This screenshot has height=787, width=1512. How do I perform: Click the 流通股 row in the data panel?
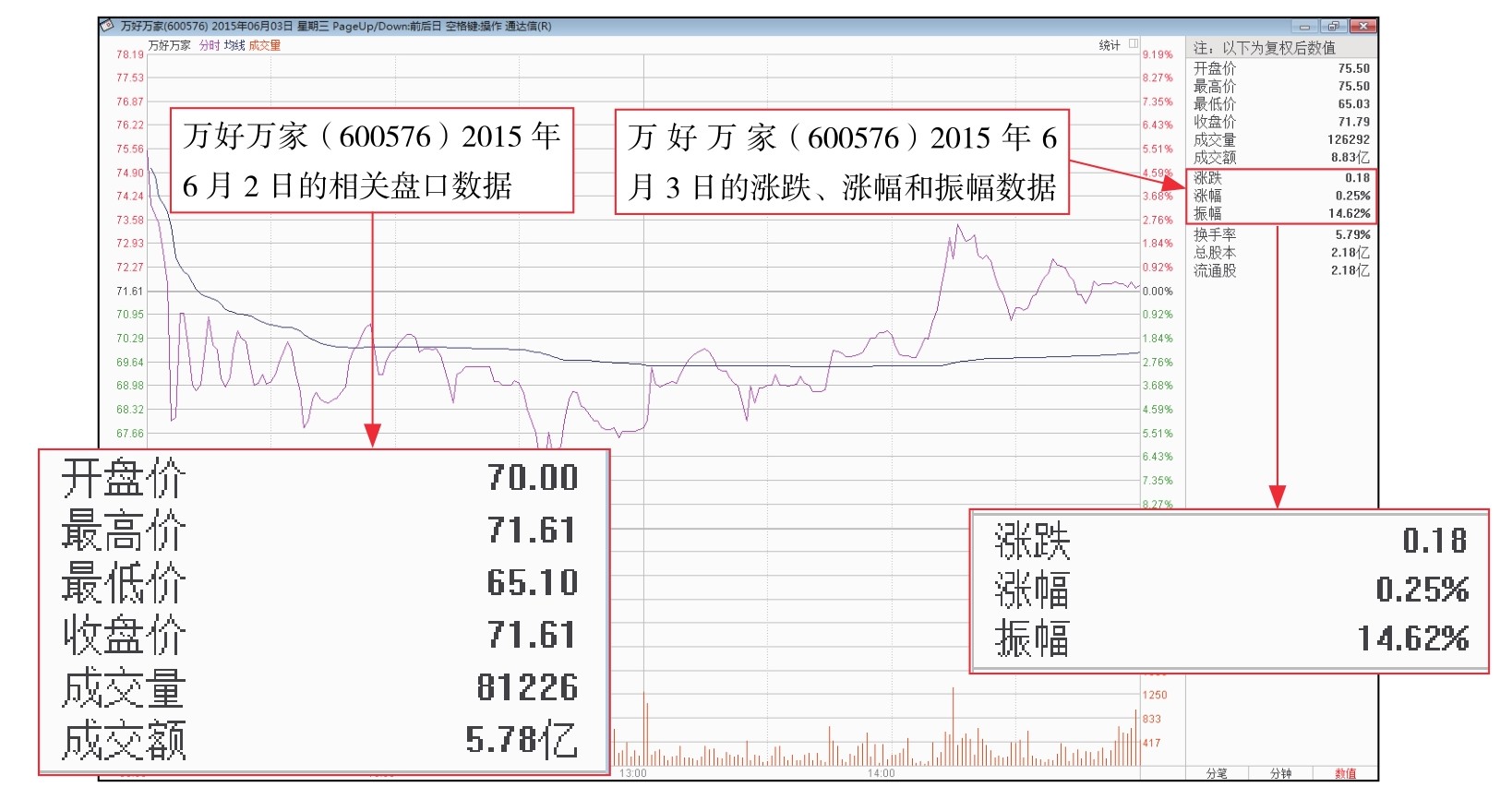click(1280, 270)
